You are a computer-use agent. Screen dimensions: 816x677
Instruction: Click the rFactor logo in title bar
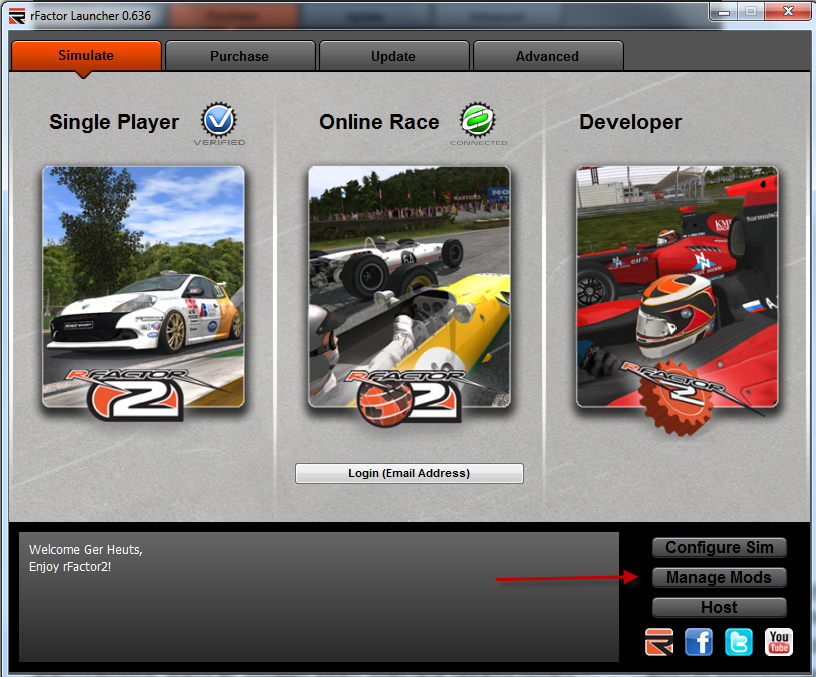tap(17, 16)
